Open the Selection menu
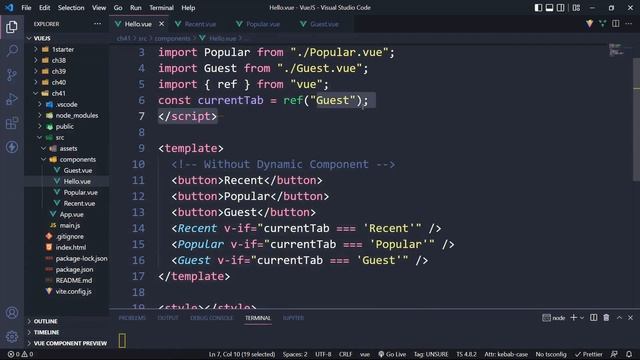Screen dimensions: 640x360 pyautogui.click(x=71, y=7)
